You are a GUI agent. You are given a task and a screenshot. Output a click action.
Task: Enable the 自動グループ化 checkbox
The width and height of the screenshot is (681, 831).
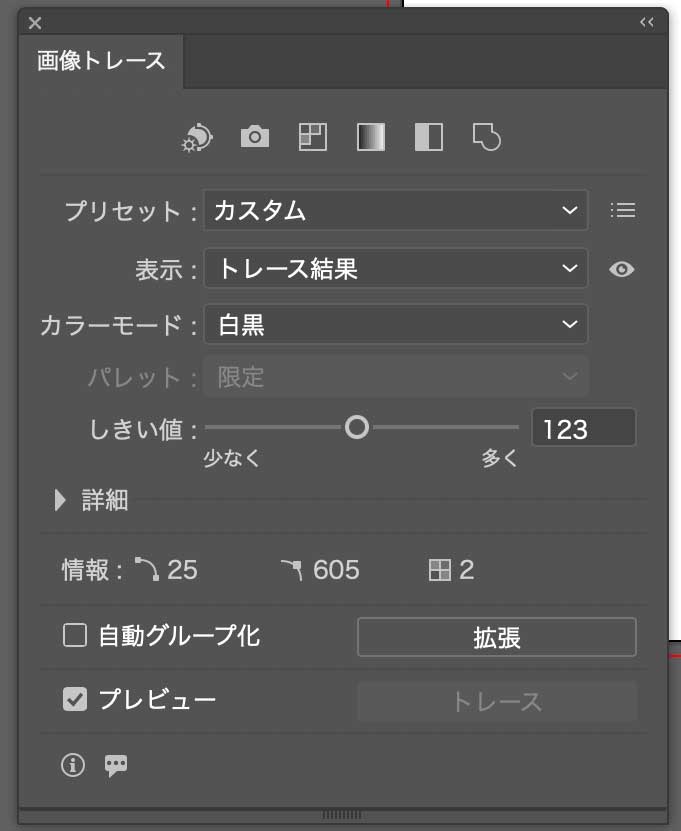(x=75, y=635)
